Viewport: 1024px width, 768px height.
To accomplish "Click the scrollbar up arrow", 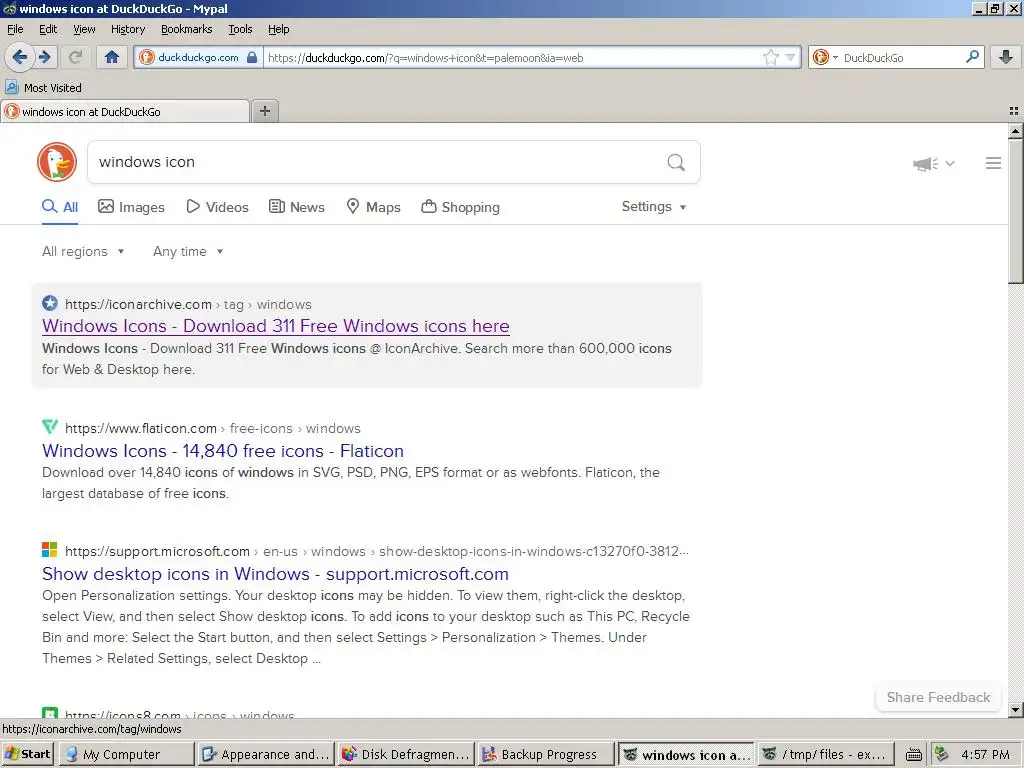I will [1015, 131].
